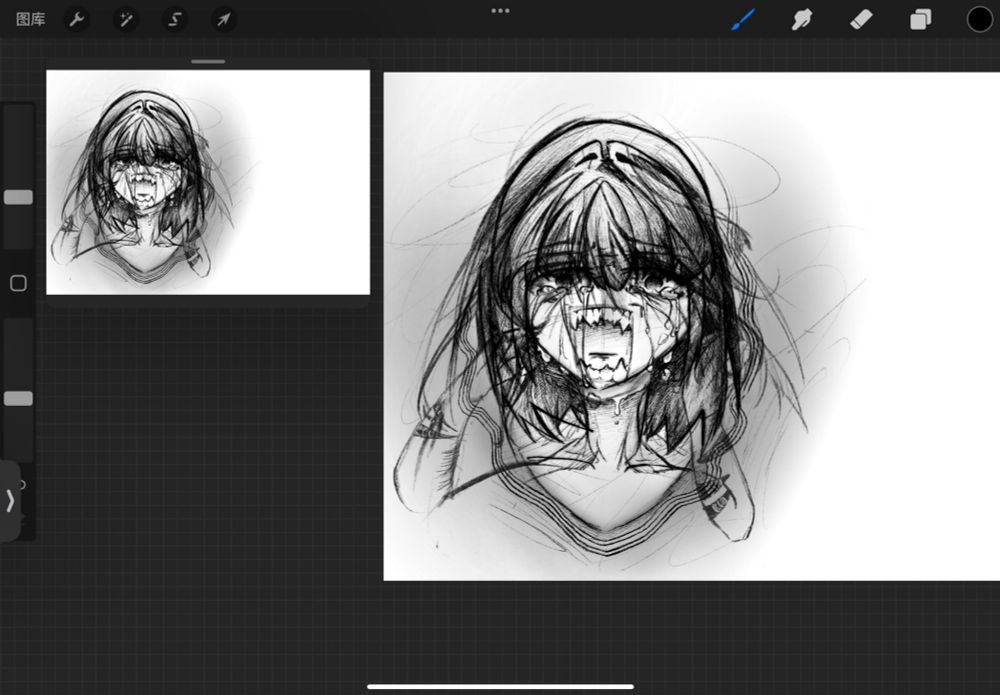1000x695 pixels.
Task: Select the Smudge tool
Action: tap(802, 20)
